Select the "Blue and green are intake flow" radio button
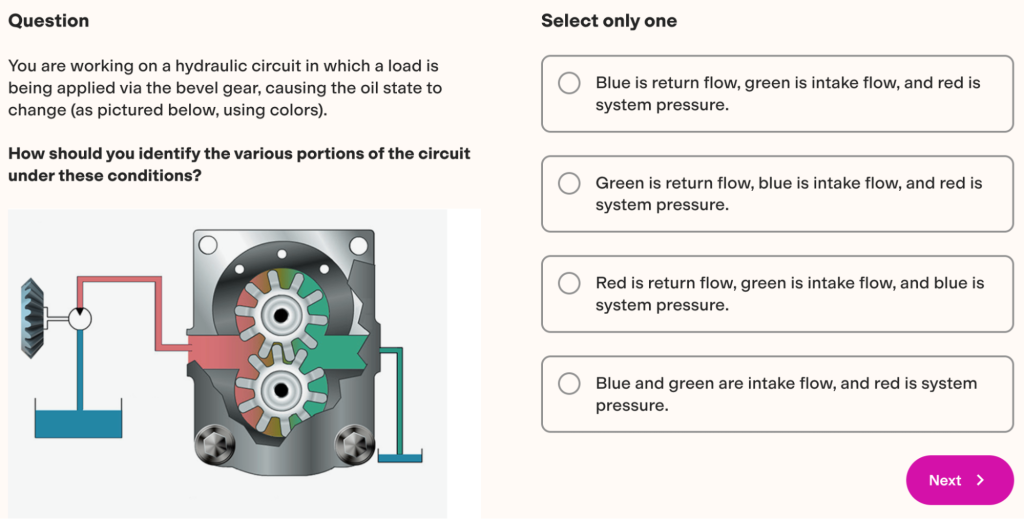 point(569,383)
